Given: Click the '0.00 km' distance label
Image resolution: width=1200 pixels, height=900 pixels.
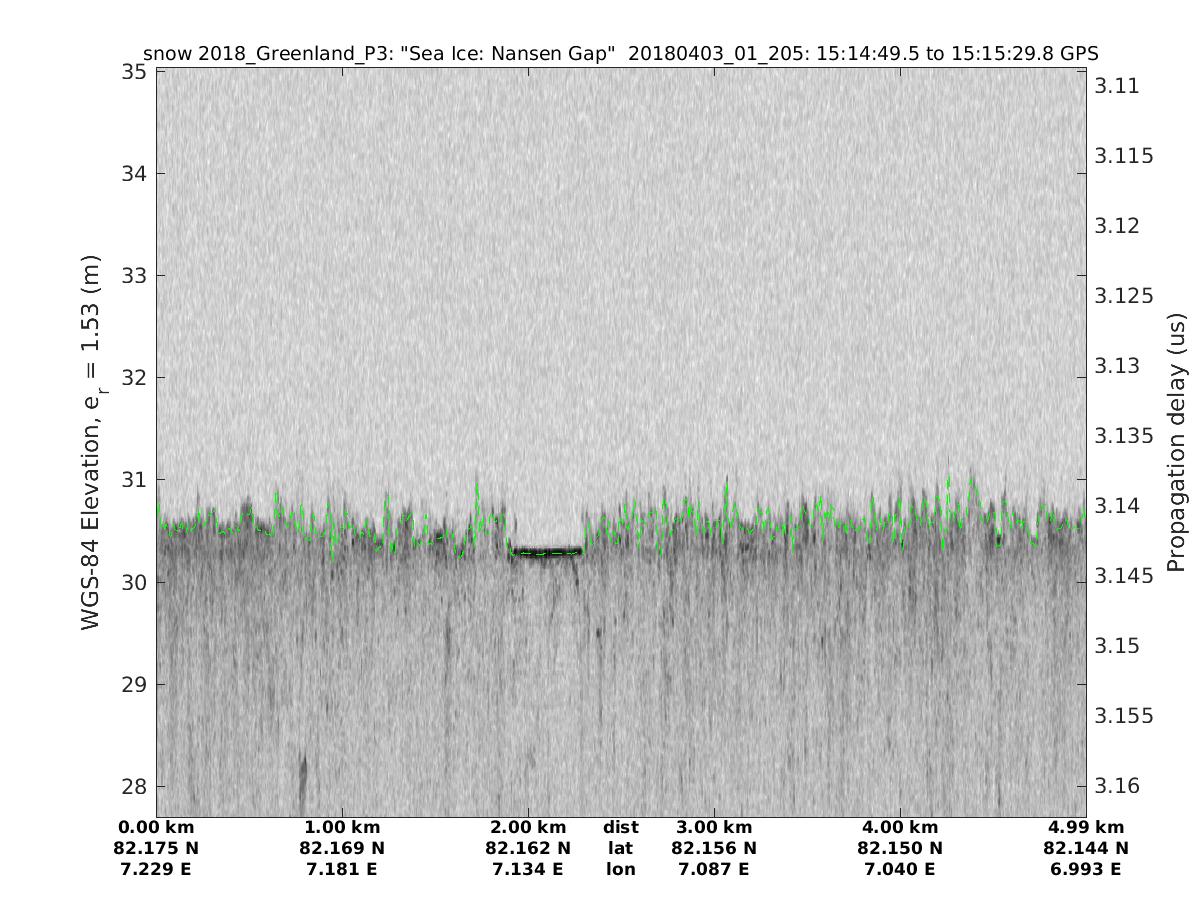Looking at the screenshot, I should pyautogui.click(x=157, y=827).
